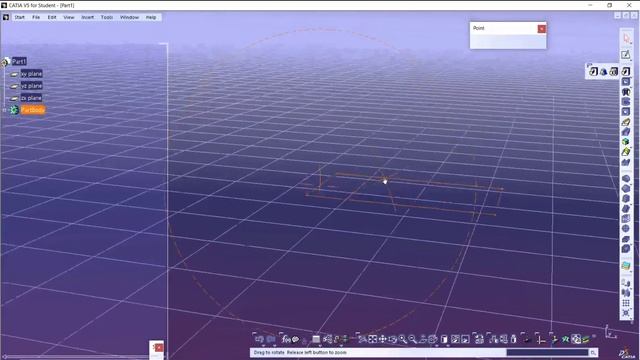This screenshot has width=640, height=360.
Task: Open the File menu
Action: tap(36, 17)
